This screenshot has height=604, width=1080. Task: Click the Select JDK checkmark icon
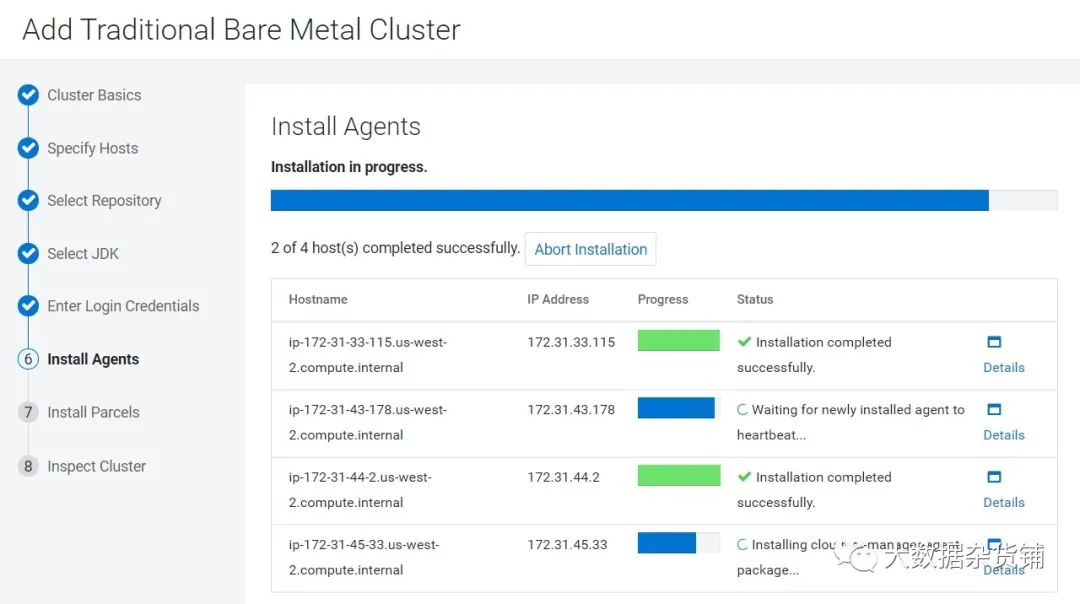(28, 253)
